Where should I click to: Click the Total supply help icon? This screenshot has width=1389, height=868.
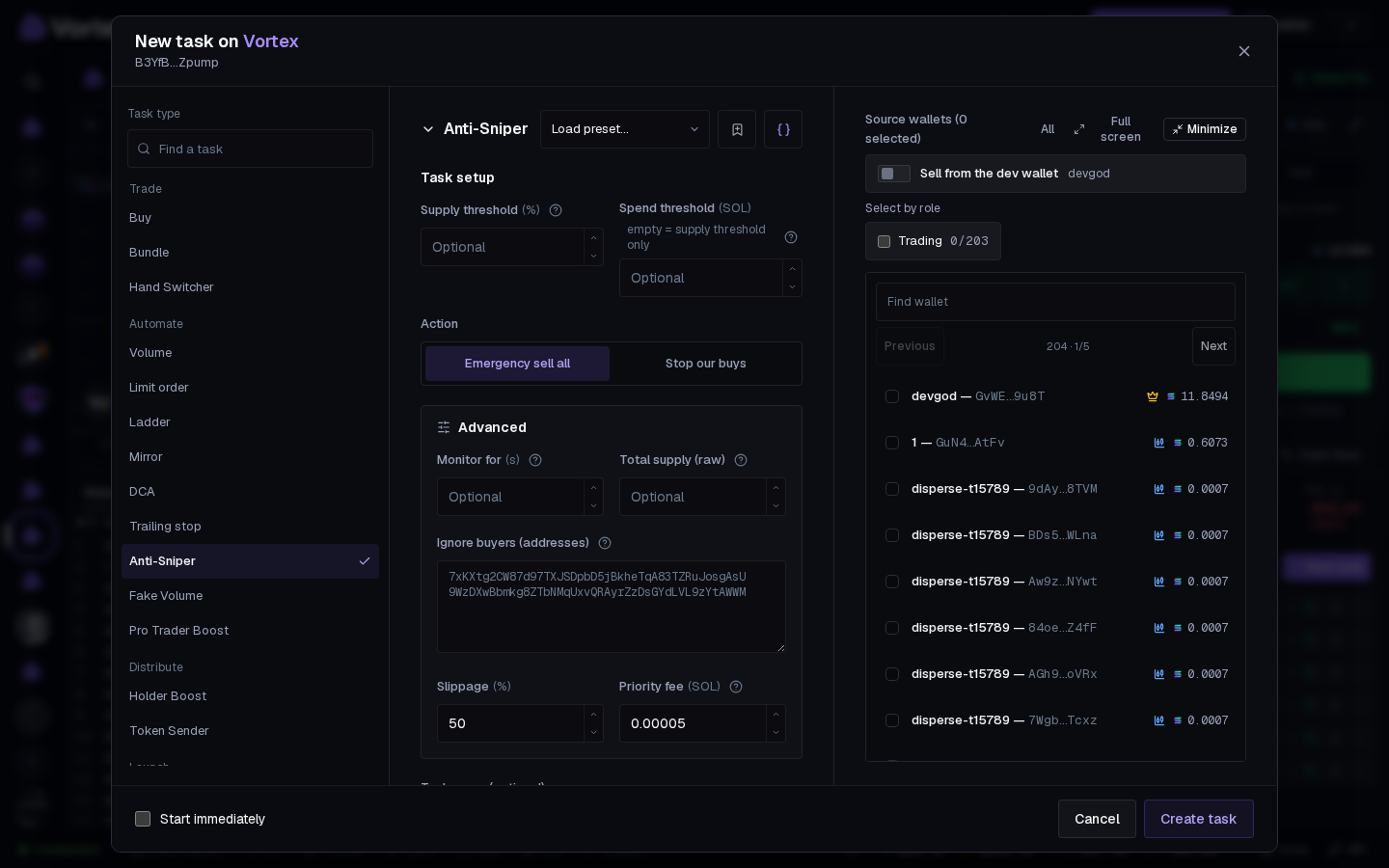tap(741, 460)
